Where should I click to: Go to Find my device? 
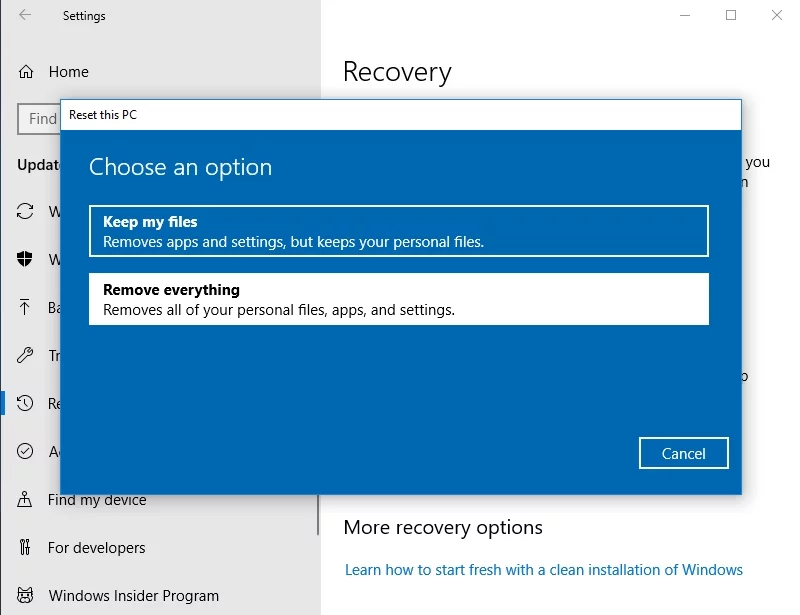(x=96, y=500)
